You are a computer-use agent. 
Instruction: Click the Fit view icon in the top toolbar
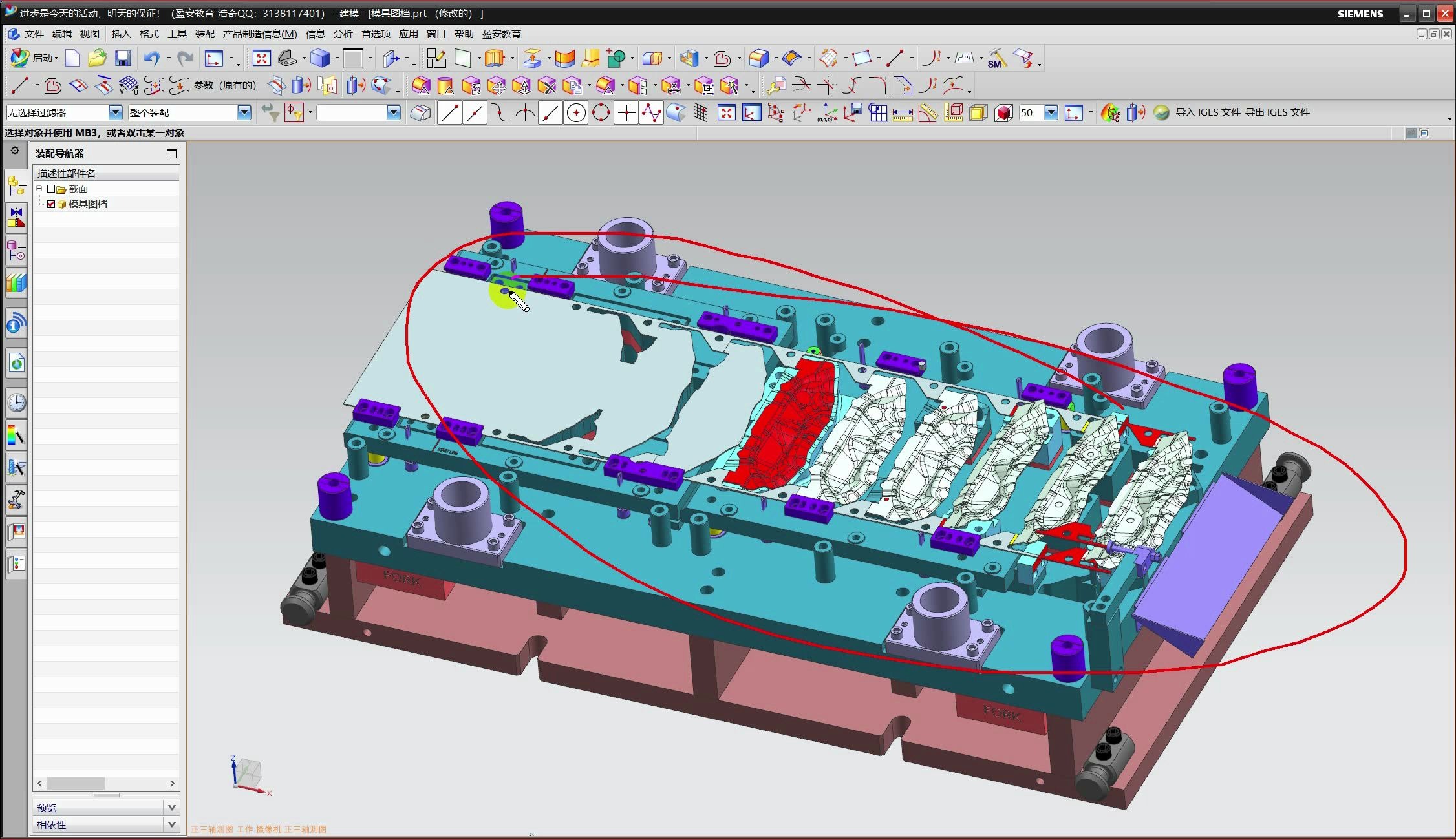click(x=261, y=59)
